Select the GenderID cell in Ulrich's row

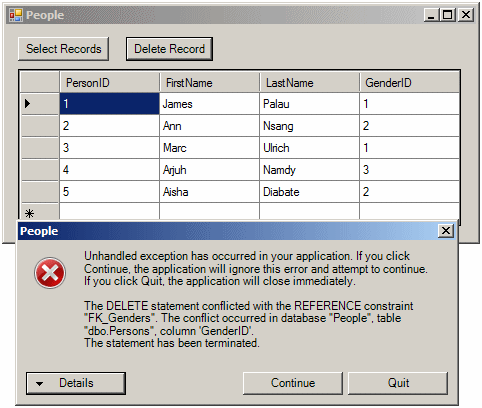pyautogui.click(x=409, y=148)
